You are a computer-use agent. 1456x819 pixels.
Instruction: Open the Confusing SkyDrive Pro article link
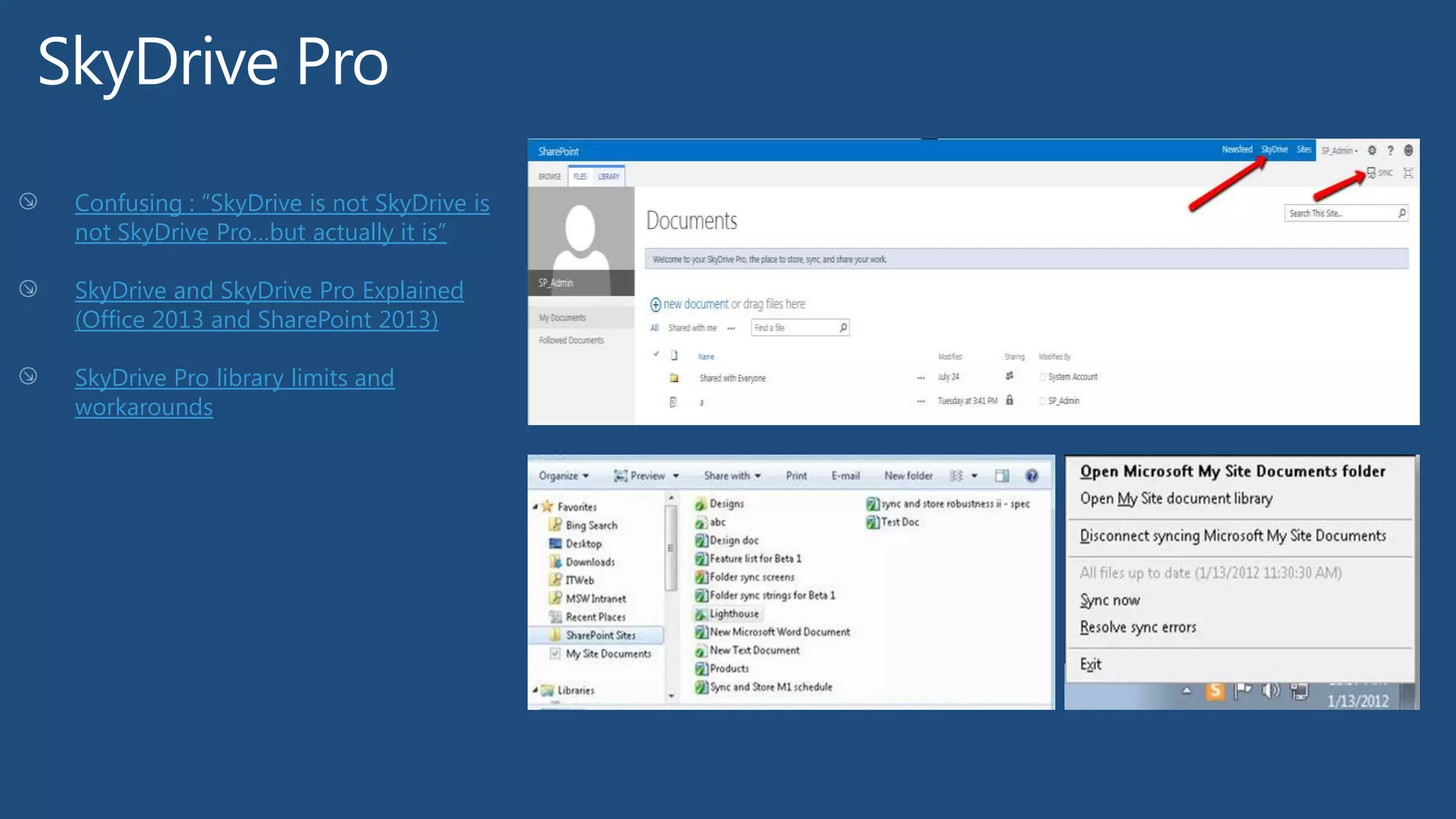pos(282,218)
